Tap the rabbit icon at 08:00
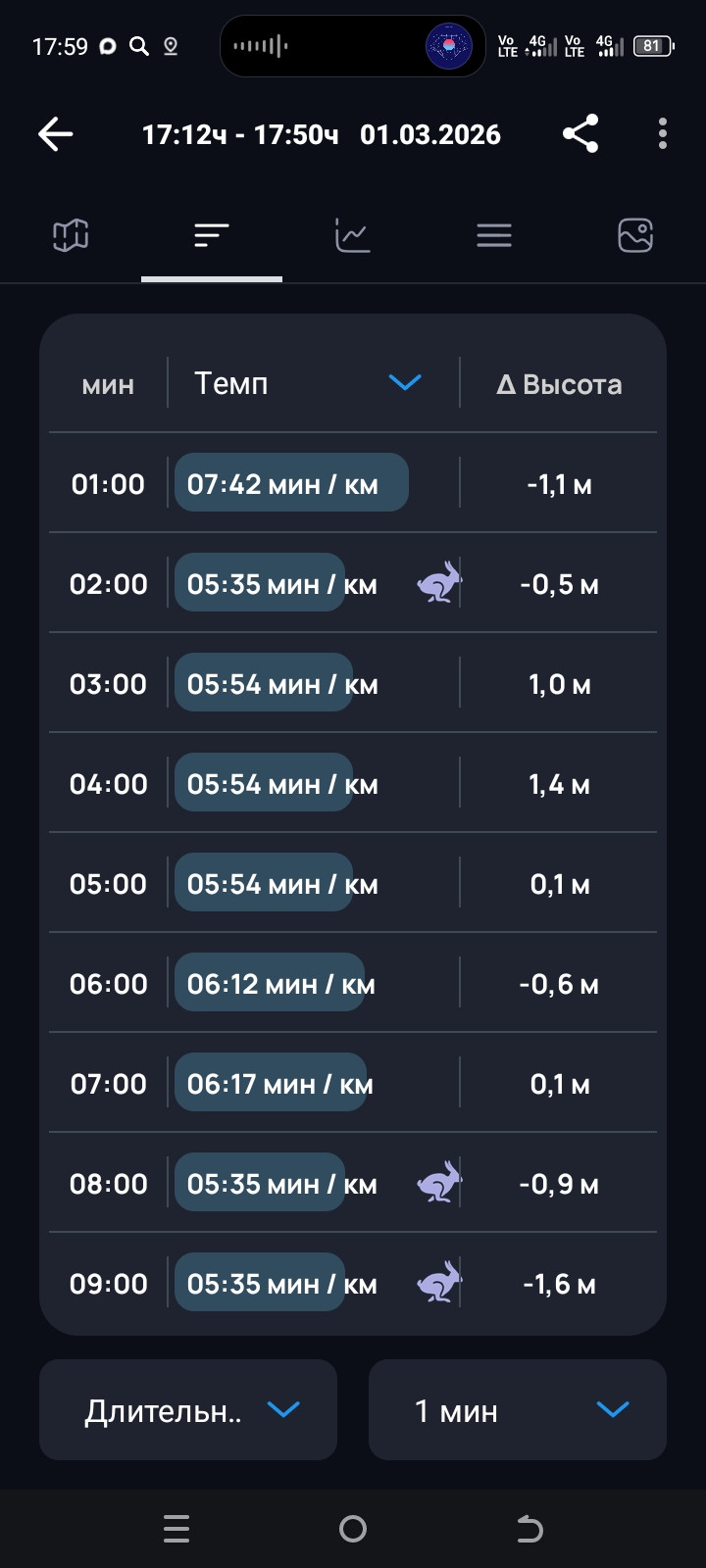 (x=438, y=1183)
